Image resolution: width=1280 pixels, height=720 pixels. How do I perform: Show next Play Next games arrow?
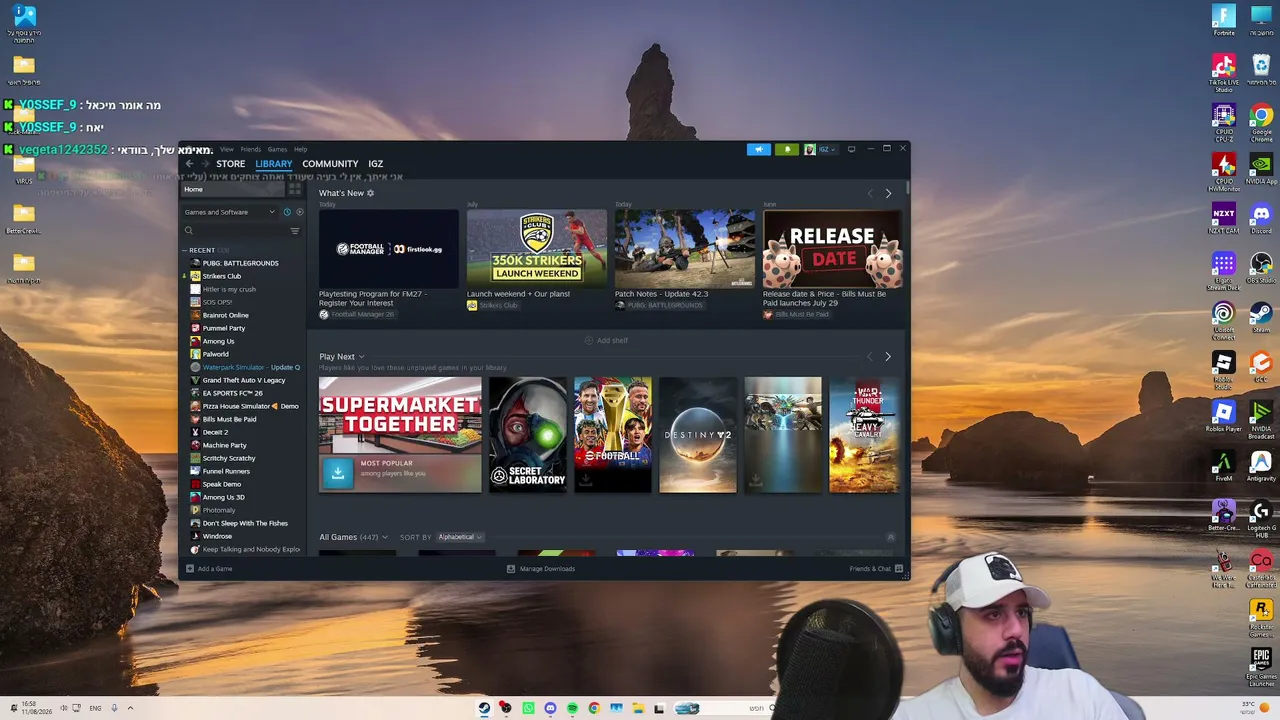(x=888, y=356)
